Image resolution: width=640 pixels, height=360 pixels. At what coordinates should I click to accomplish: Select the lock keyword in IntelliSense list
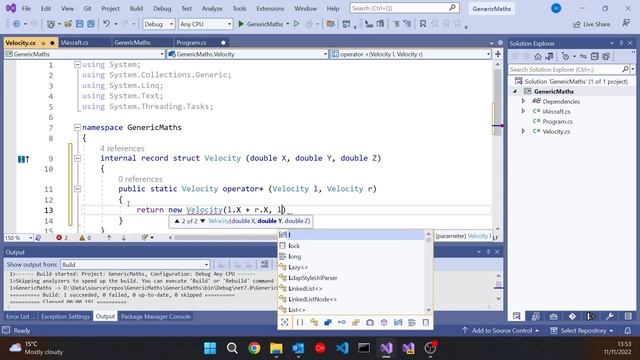point(351,246)
